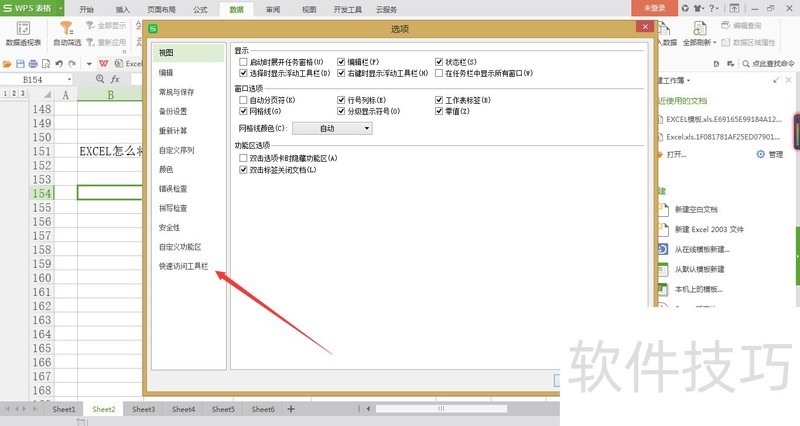Click the skin shirt icon in title bar

click(697, 8)
